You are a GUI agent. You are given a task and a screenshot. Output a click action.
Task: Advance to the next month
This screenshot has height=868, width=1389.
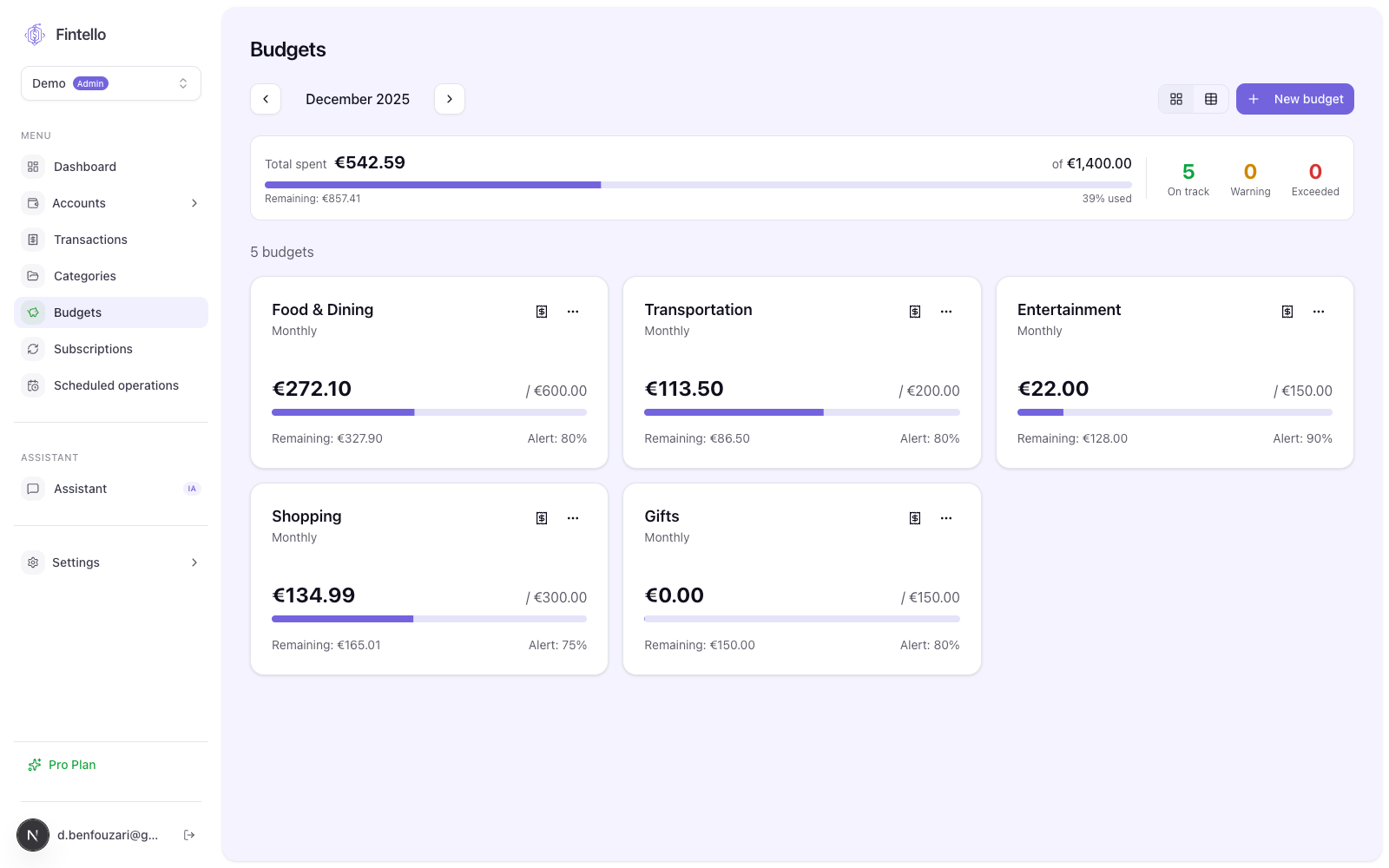pos(450,99)
